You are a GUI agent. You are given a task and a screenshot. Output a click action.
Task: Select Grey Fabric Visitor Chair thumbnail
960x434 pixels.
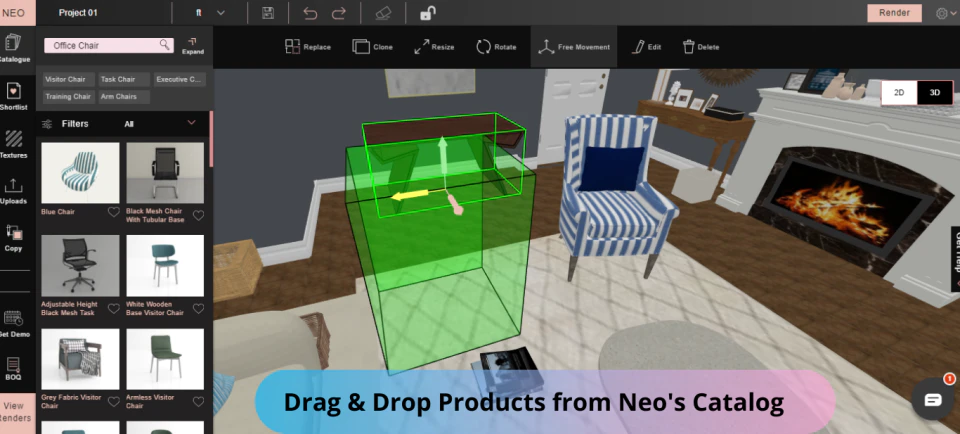pyautogui.click(x=80, y=359)
